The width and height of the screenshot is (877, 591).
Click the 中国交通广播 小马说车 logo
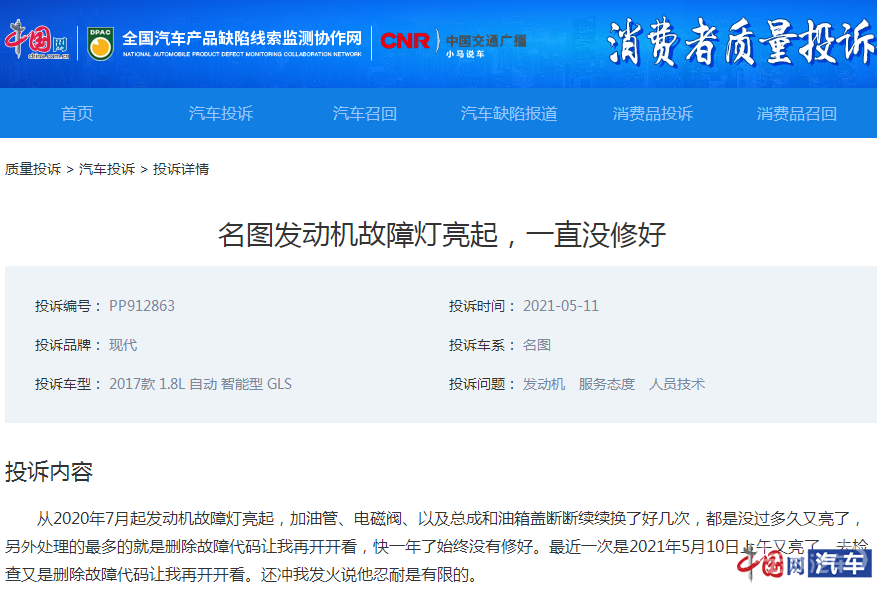tap(485, 45)
